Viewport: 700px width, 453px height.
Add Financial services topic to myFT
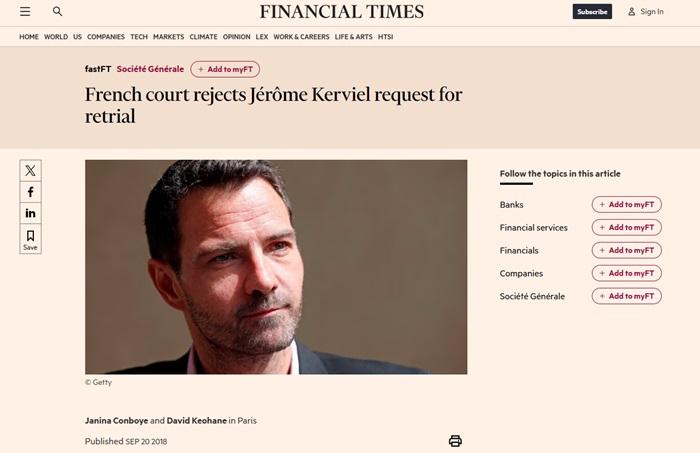pyautogui.click(x=626, y=228)
